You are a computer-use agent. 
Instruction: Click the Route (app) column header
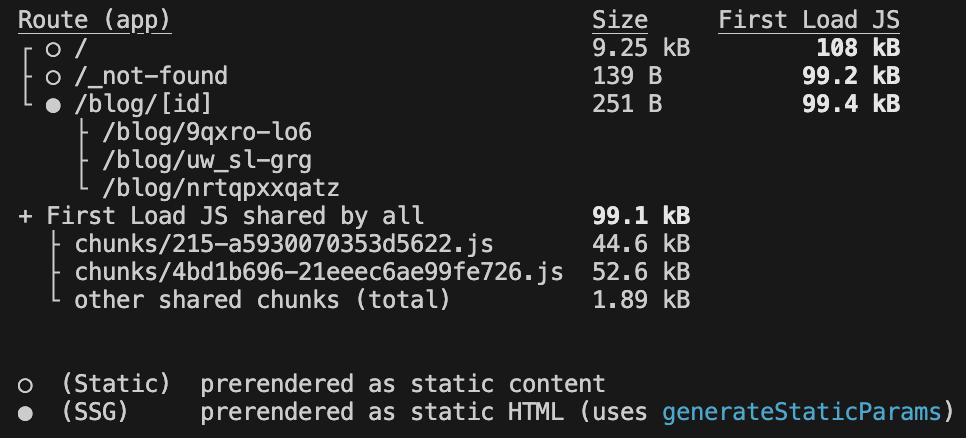pos(94,20)
